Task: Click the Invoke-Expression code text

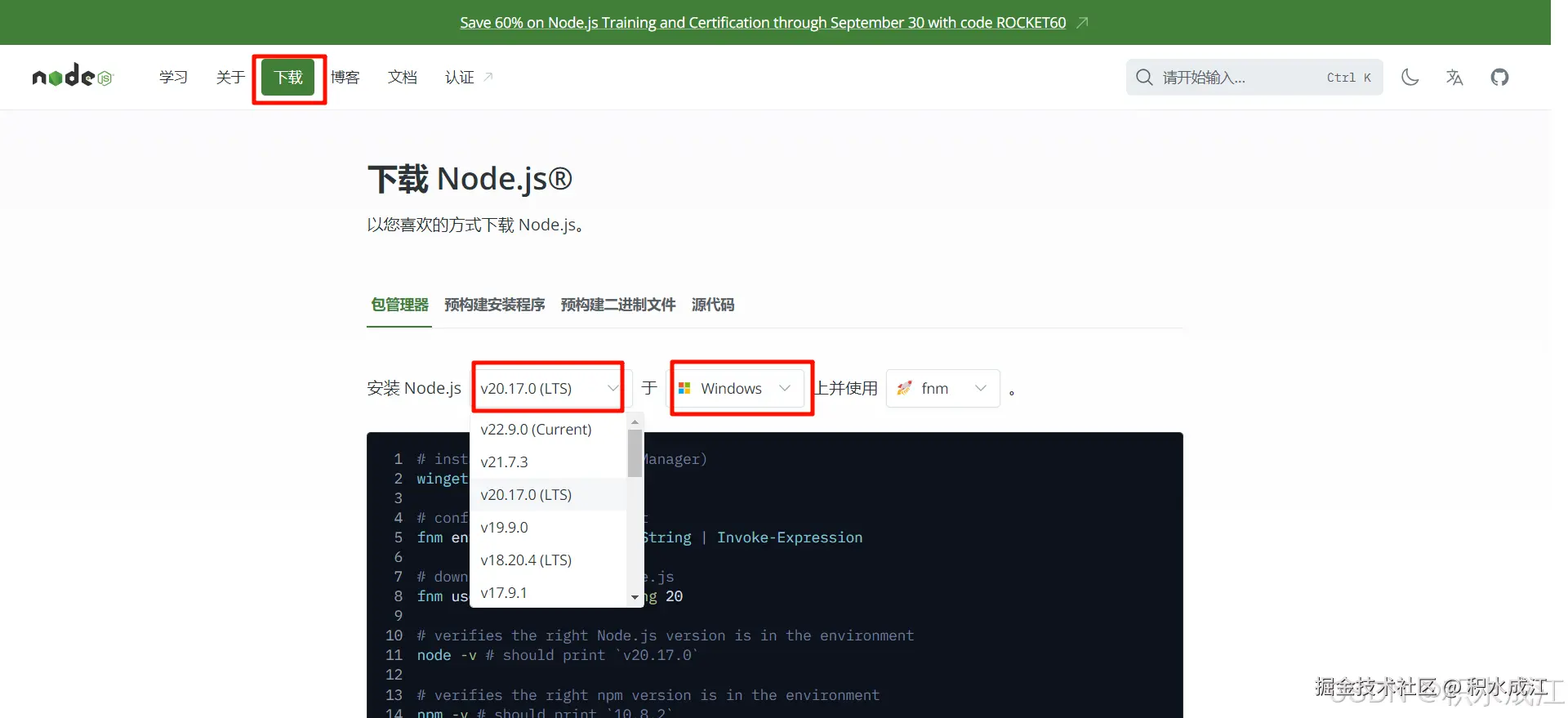Action: coord(790,537)
